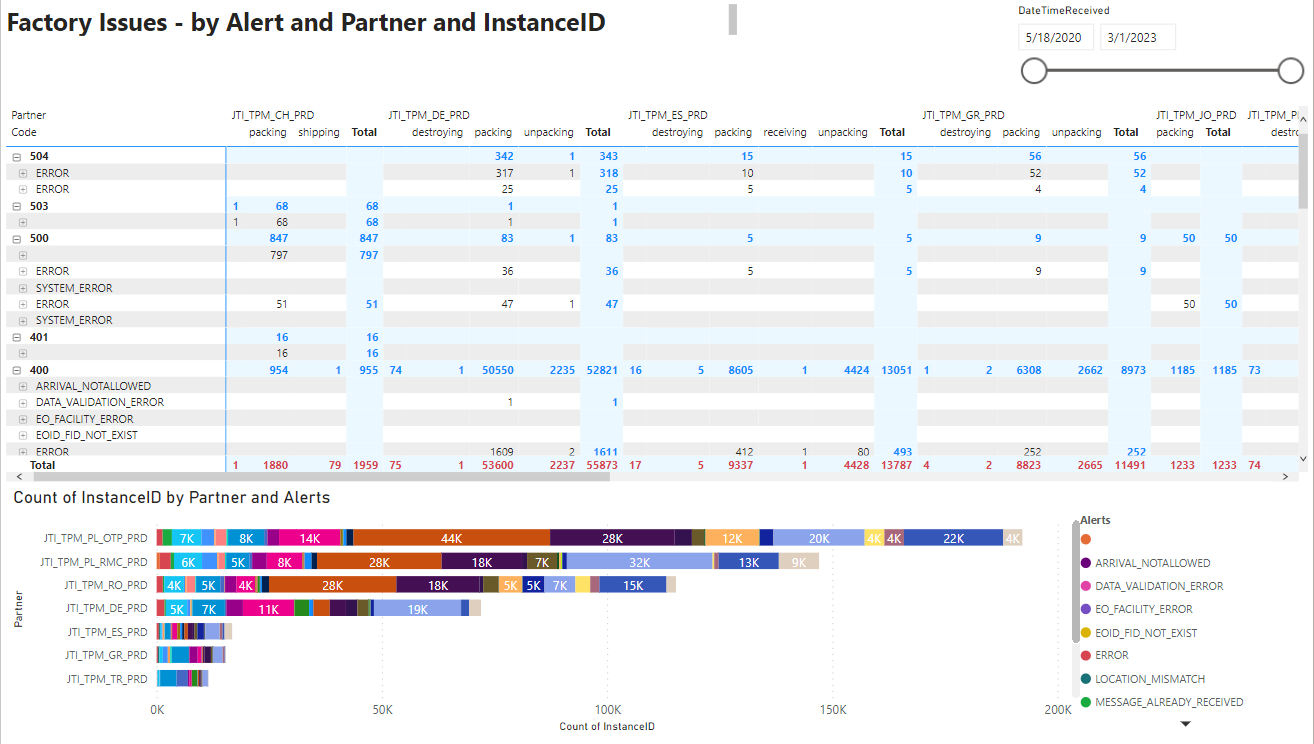Expand the ARRIVAL_NOTALLOWED matrix row

coord(23,386)
